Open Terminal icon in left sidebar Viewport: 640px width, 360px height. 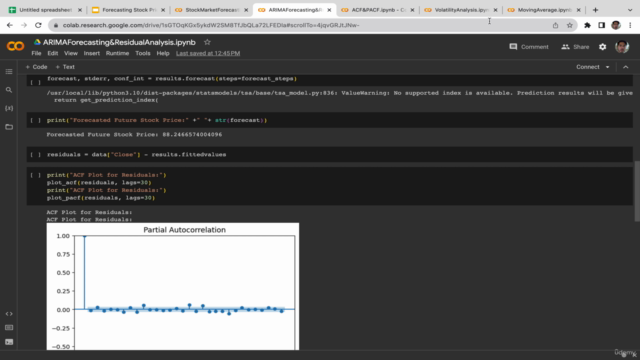point(9,342)
